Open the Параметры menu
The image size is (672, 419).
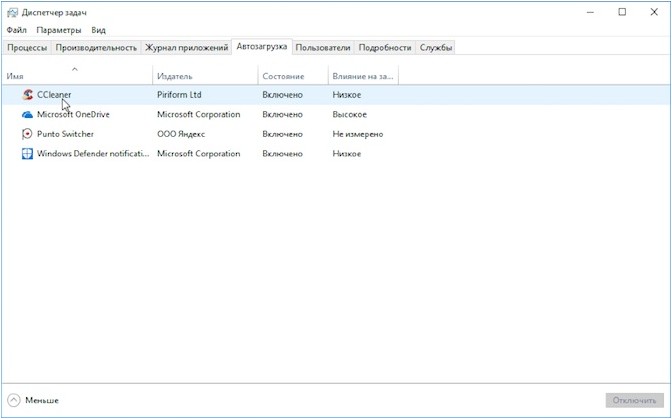point(59,30)
